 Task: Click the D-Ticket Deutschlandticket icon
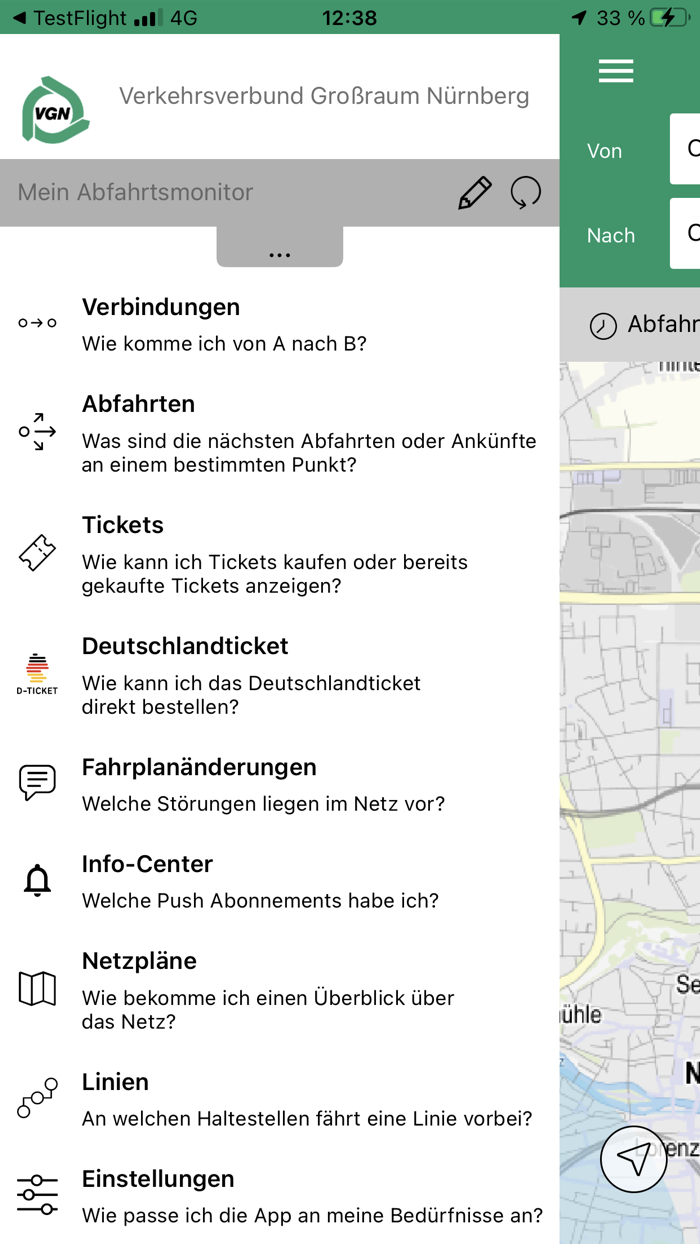point(36,672)
